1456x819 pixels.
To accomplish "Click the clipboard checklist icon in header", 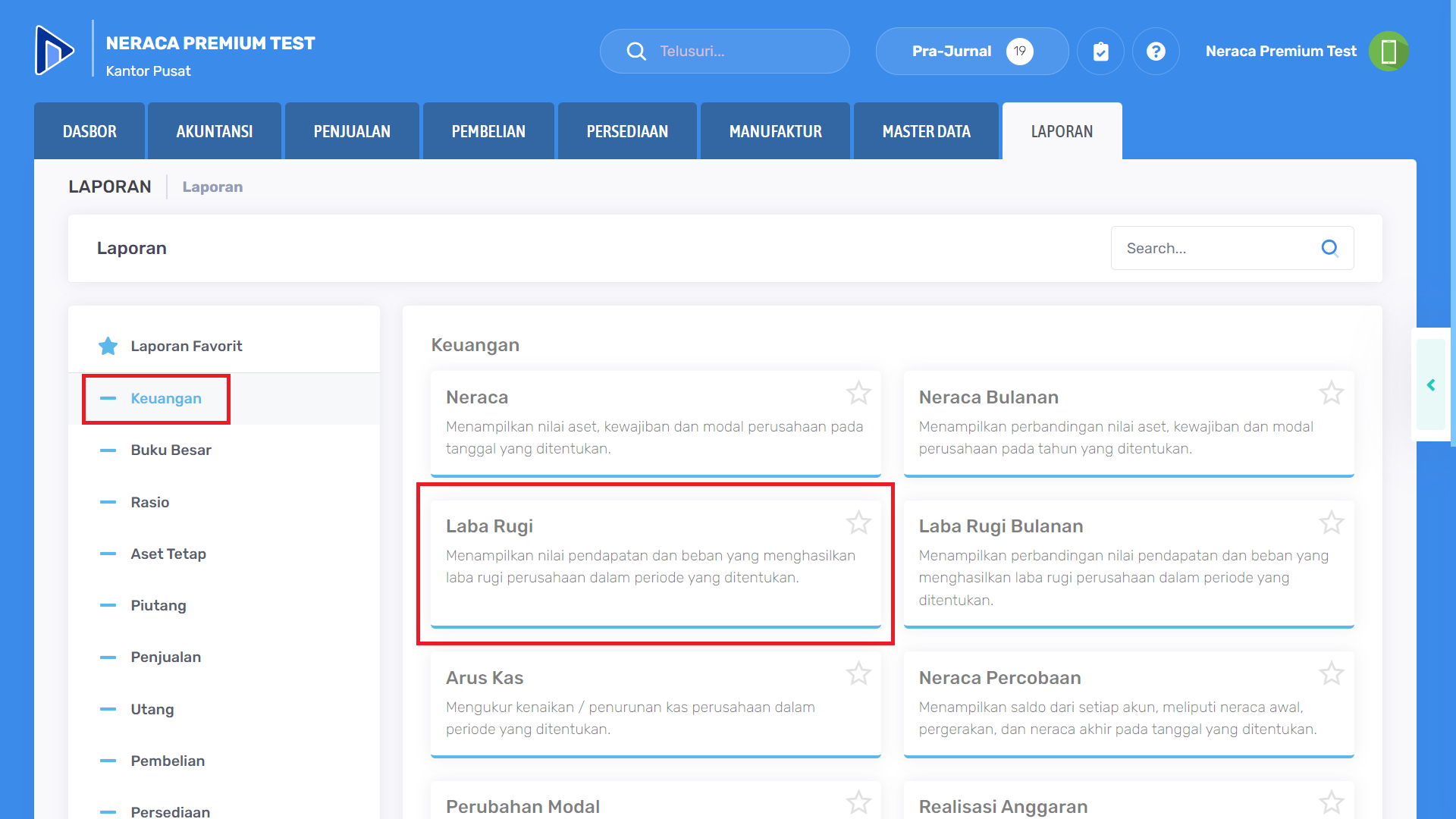I will point(1100,52).
